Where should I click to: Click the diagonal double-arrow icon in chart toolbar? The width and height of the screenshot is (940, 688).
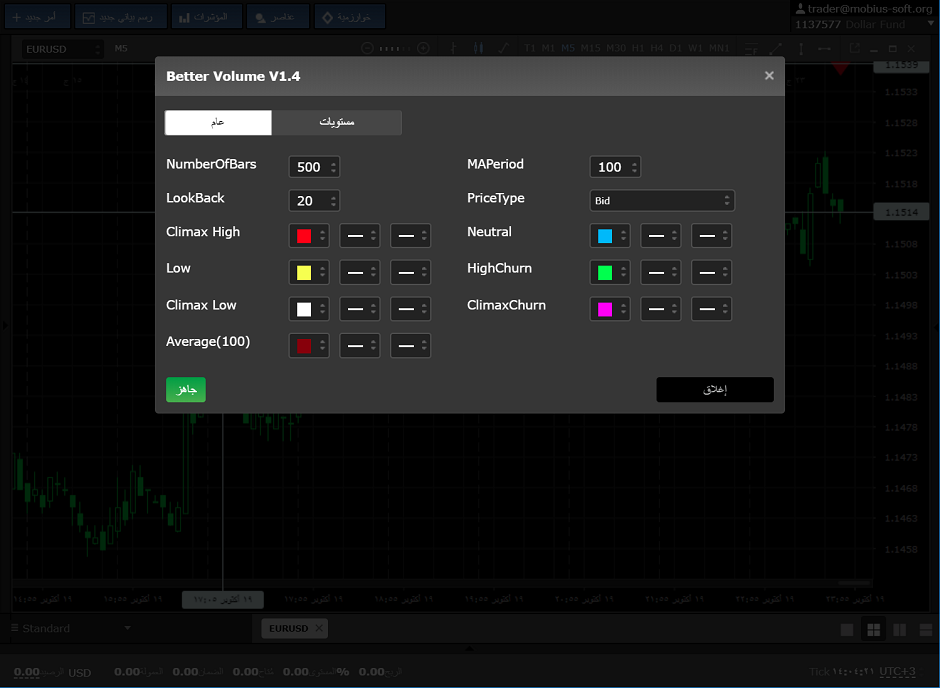[776, 49]
